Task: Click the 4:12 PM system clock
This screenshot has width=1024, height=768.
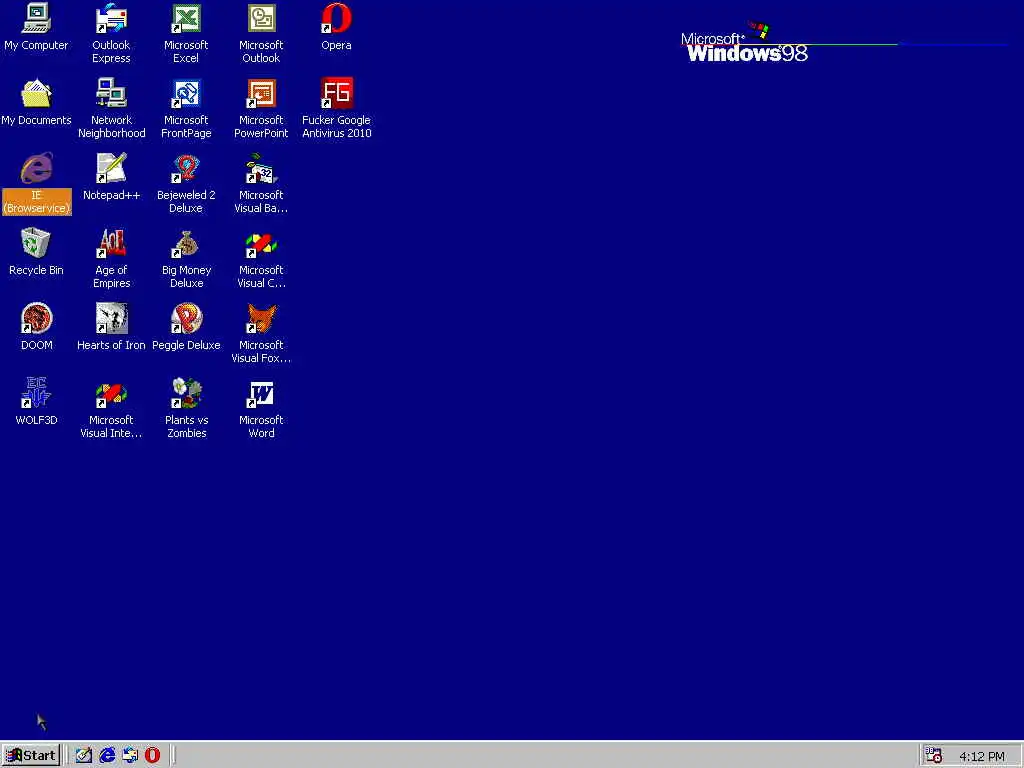Action: pyautogui.click(x=982, y=757)
